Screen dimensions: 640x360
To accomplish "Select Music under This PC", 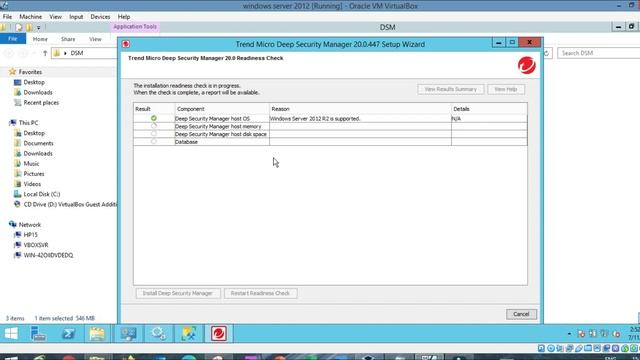I will point(31,164).
